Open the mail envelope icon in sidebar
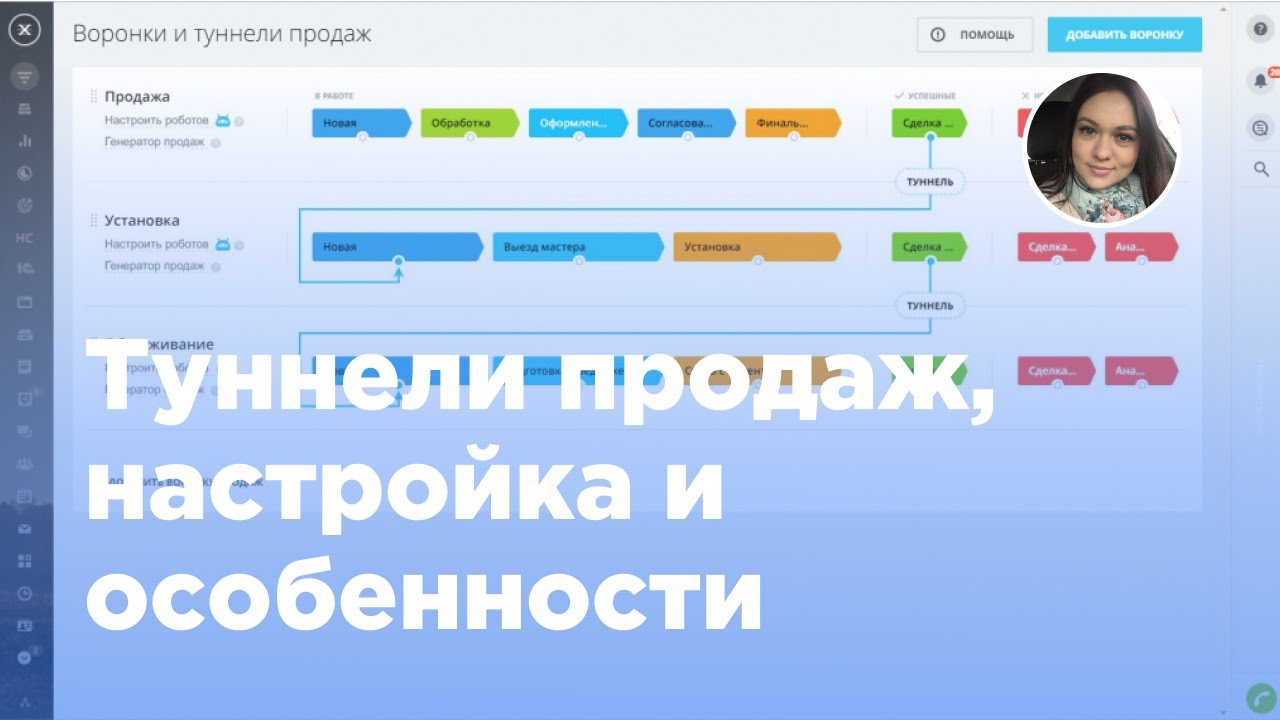The image size is (1280, 720). coord(25,529)
